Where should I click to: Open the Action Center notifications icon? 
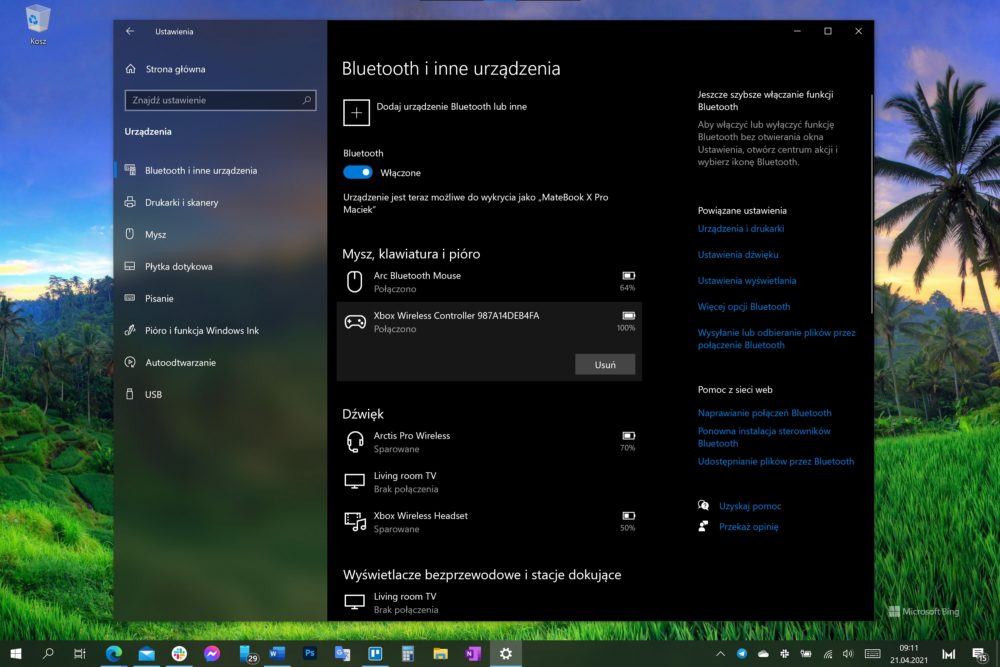pyautogui.click(x=979, y=654)
